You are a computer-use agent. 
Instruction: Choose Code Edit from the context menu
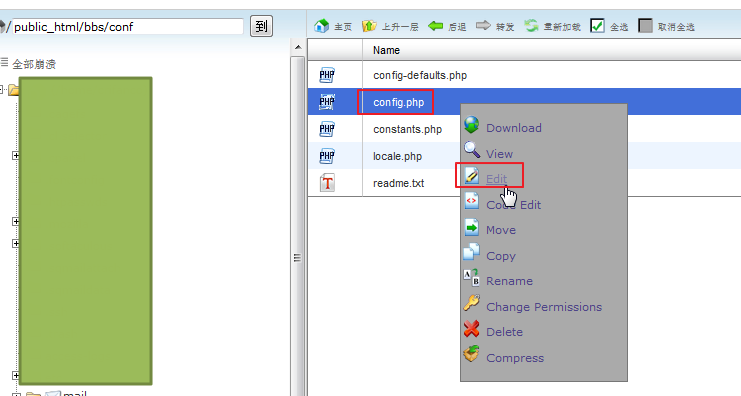pyautogui.click(x=513, y=205)
